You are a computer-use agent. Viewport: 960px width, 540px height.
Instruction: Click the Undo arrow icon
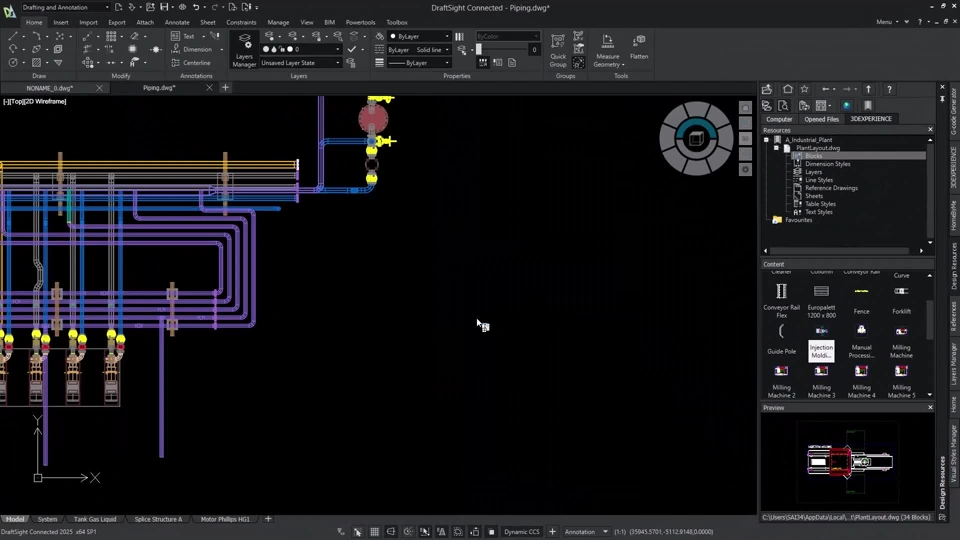tap(196, 7)
